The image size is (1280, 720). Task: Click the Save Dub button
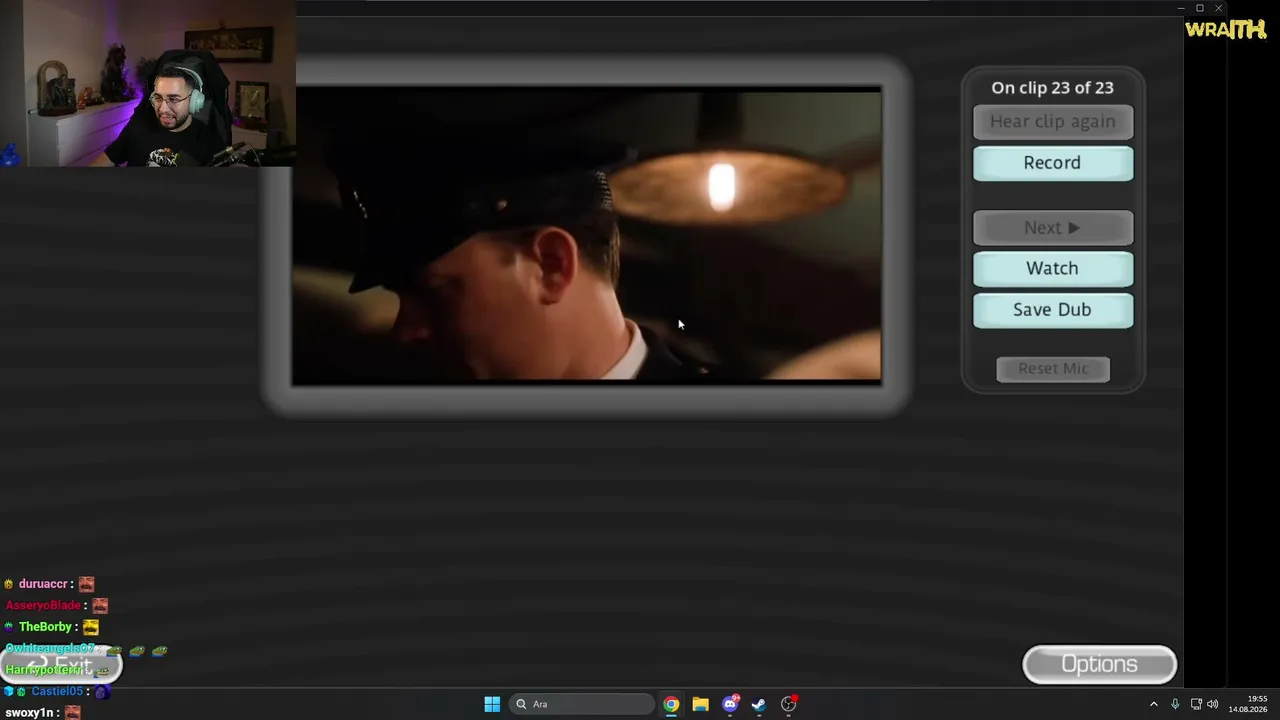pyautogui.click(x=1053, y=310)
